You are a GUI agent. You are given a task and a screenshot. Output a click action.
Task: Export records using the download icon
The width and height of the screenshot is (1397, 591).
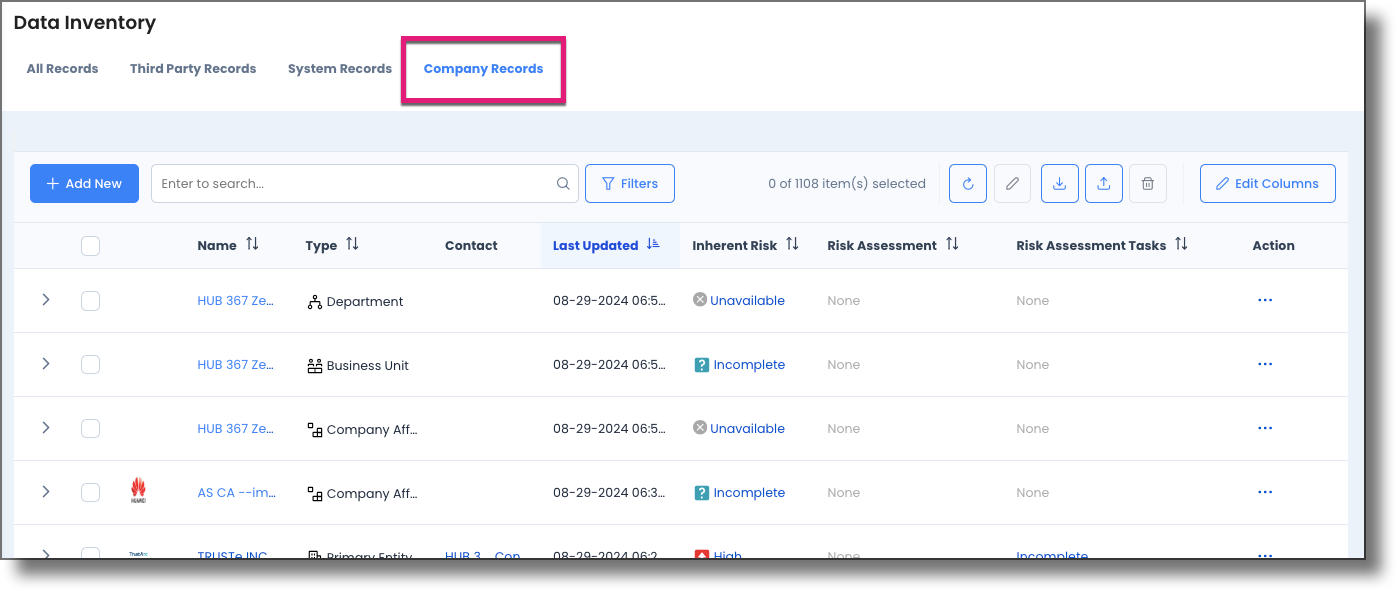1059,183
